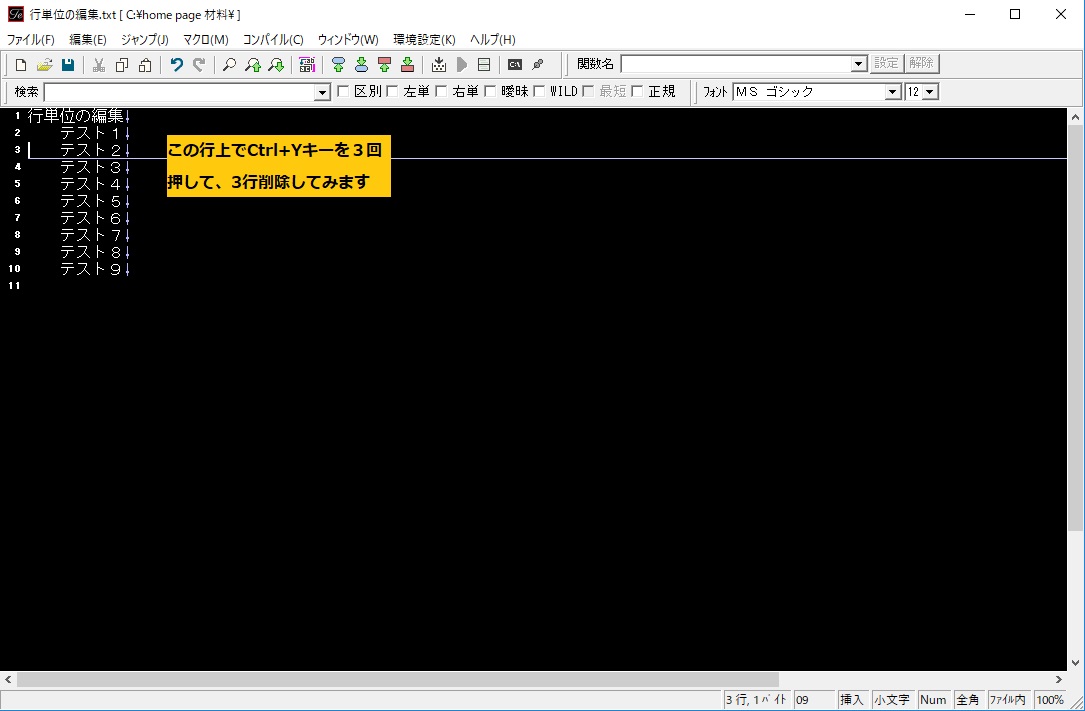1085x711 pixels.
Task: Check the 正規 option
Action: pyautogui.click(x=637, y=92)
